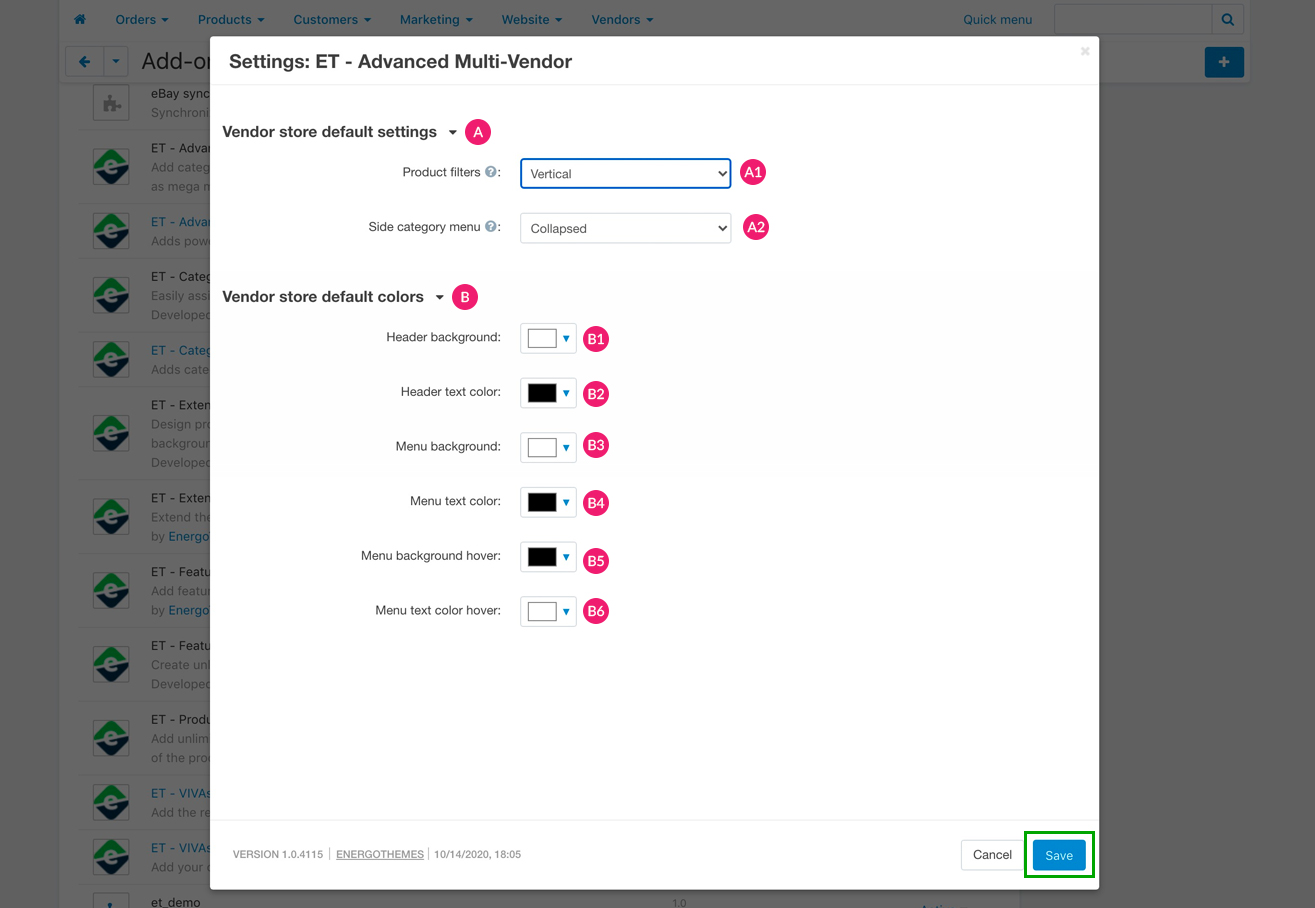Viewport: 1315px width, 908px height.
Task: Click the dialog title Settings: ET - Advanced Multi-Vendor
Action: [400, 61]
